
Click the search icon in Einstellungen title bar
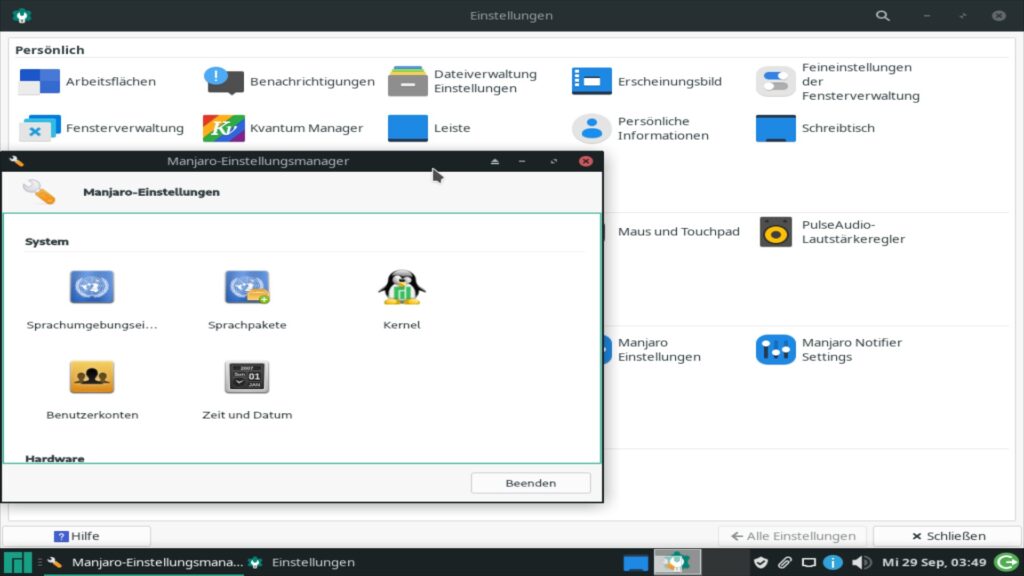[x=882, y=16]
